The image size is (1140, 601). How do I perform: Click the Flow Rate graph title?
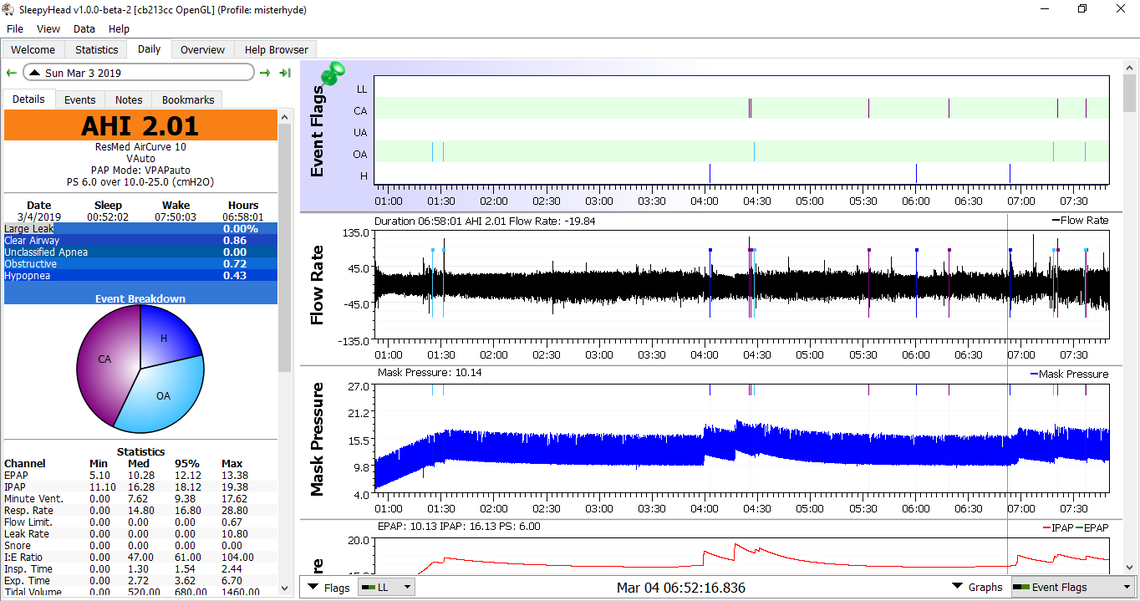click(x=317, y=285)
